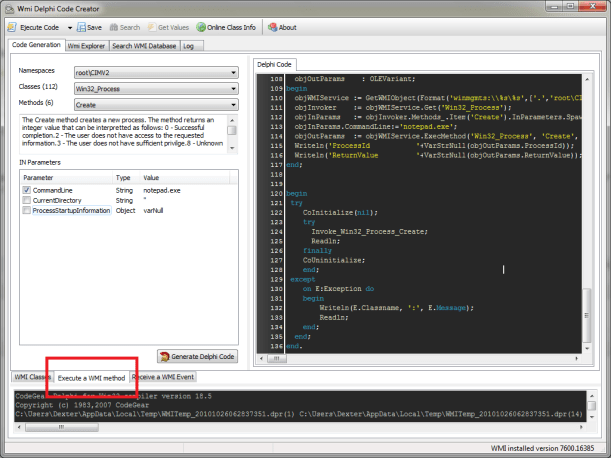
Task: Select the Execute a WMI method tab
Action: click(91, 377)
